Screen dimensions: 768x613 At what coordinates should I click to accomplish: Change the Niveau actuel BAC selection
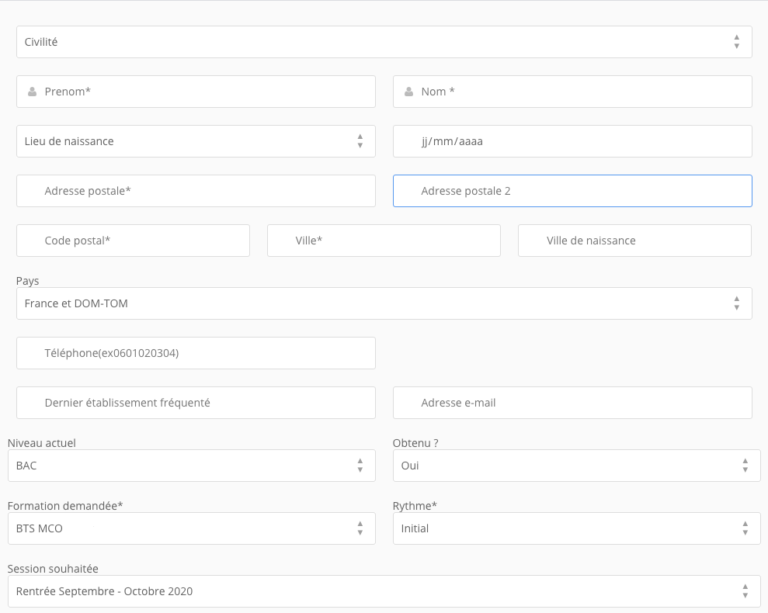pos(192,466)
